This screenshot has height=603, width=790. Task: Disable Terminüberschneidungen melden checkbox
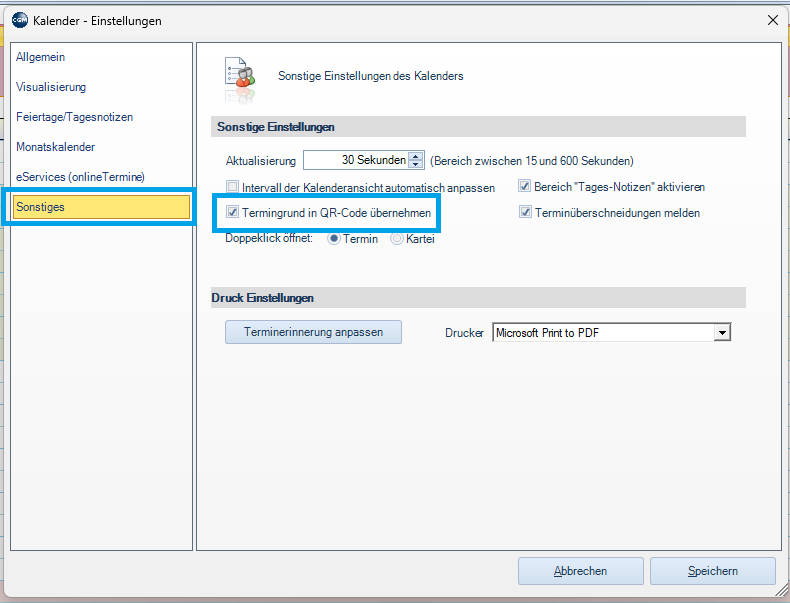pos(524,213)
